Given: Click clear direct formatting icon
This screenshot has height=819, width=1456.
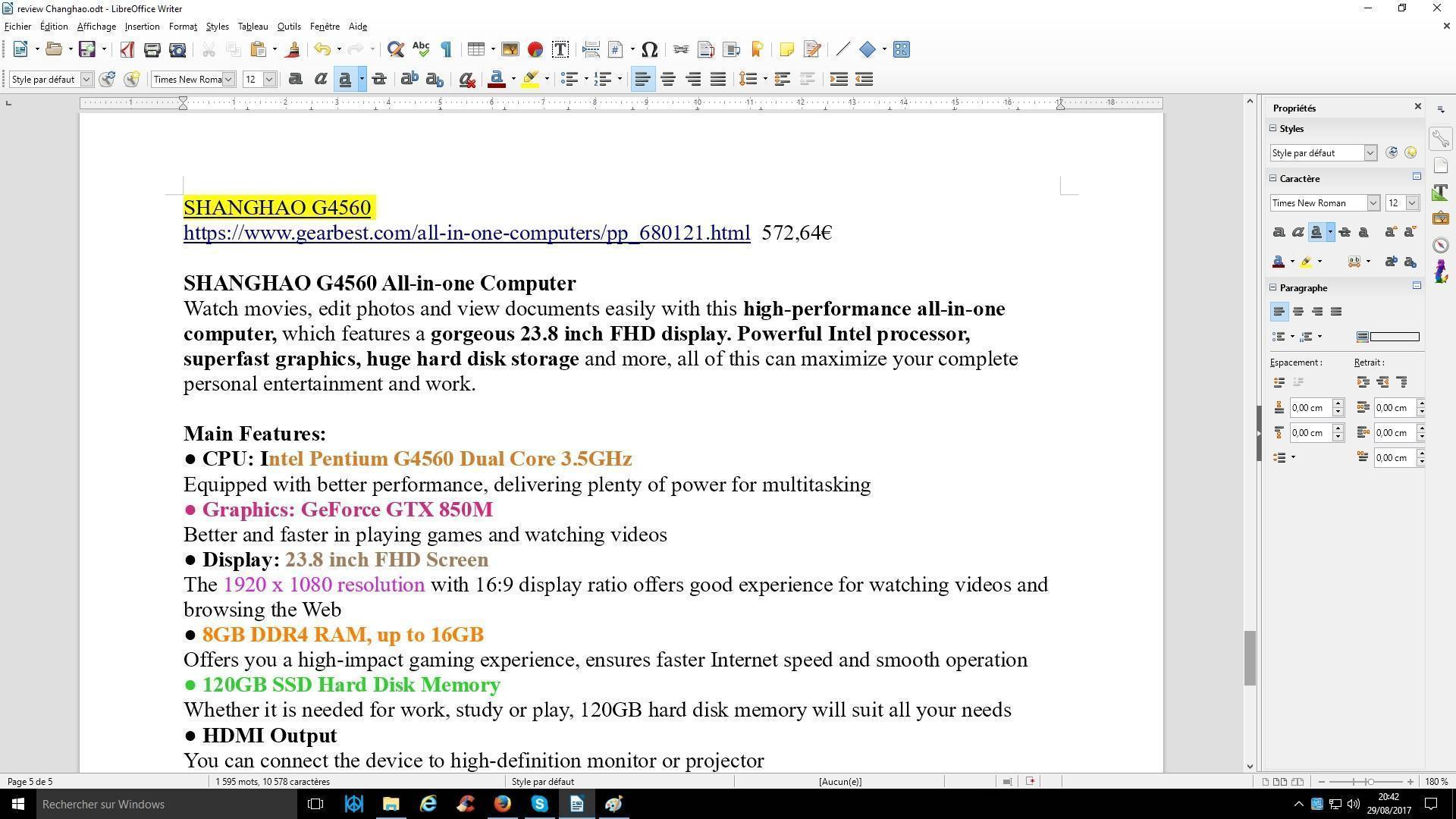Looking at the screenshot, I should coord(467,80).
